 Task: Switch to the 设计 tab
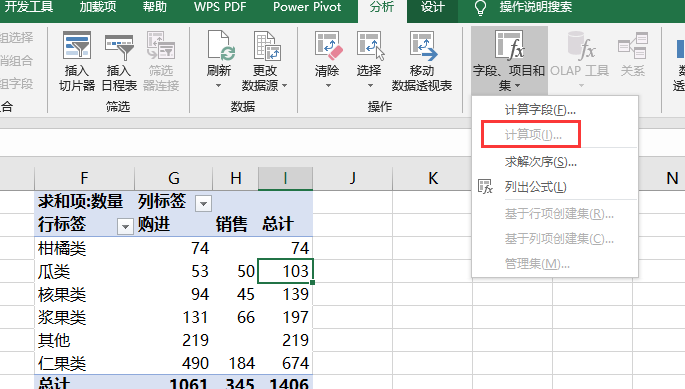click(432, 7)
